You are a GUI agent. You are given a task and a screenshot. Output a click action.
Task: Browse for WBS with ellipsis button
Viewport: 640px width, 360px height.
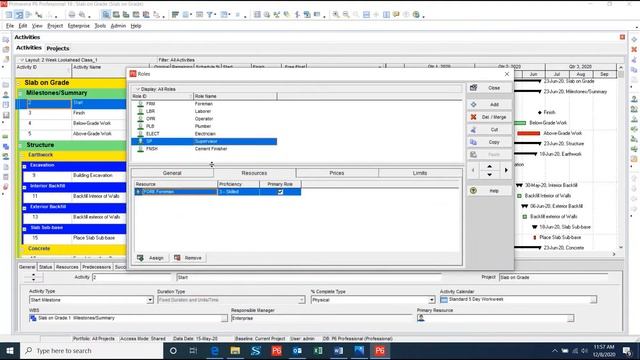click(x=224, y=318)
